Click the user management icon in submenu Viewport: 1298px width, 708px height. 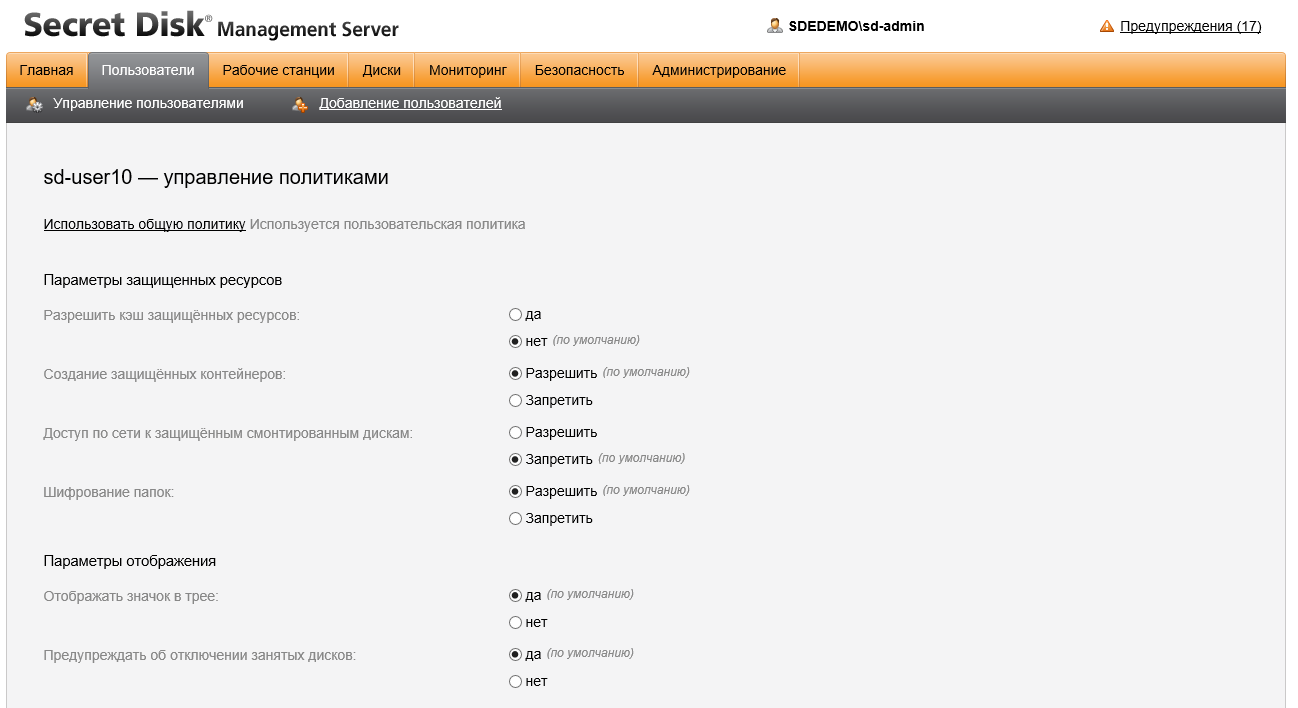coord(35,104)
